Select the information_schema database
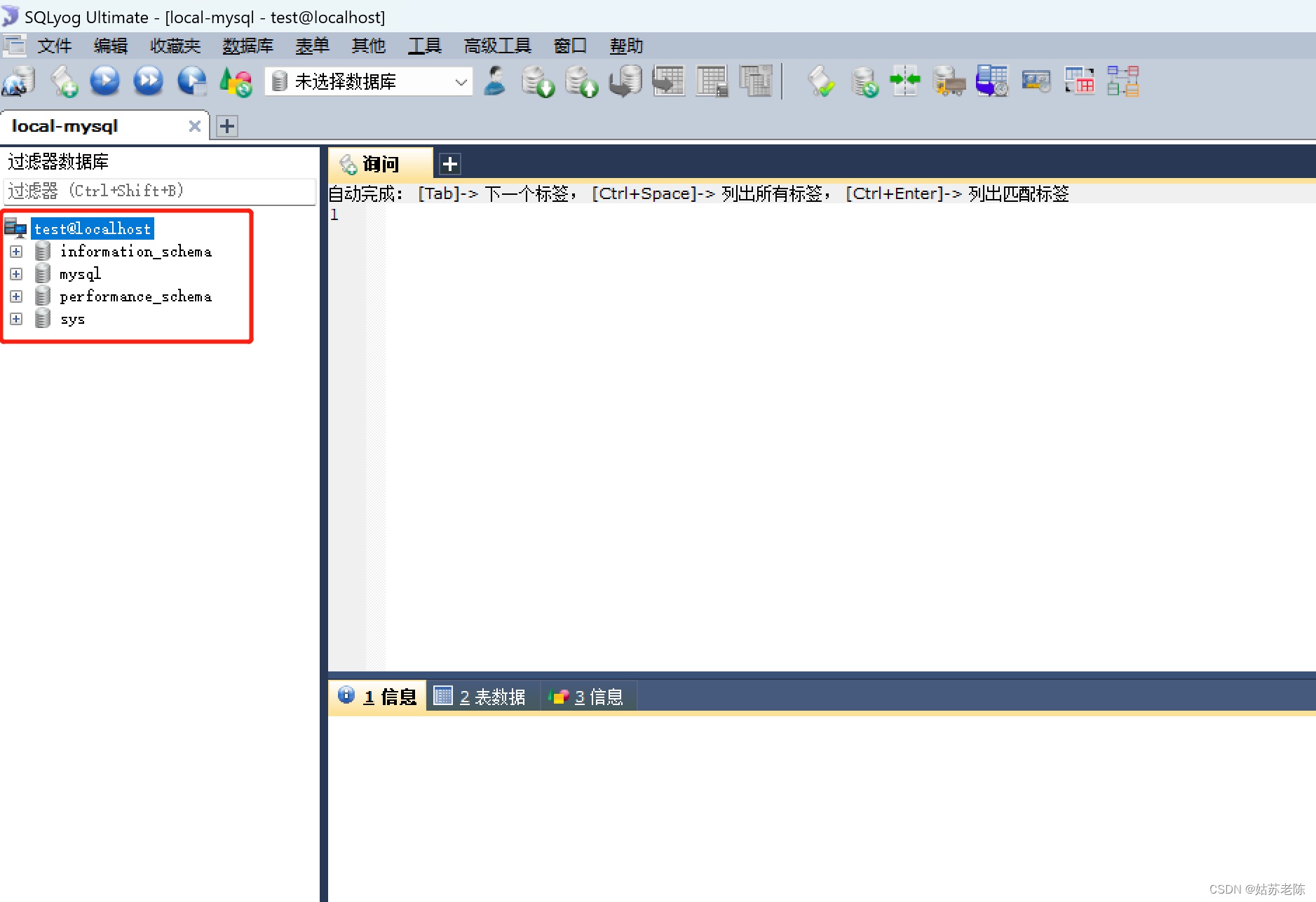 (136, 252)
